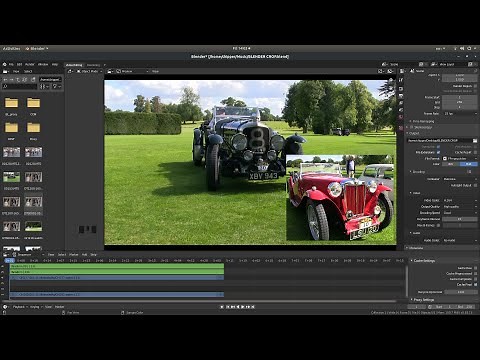480x360 pixels.
Task: Click Activities in the top bar
Action: [x=12, y=49]
